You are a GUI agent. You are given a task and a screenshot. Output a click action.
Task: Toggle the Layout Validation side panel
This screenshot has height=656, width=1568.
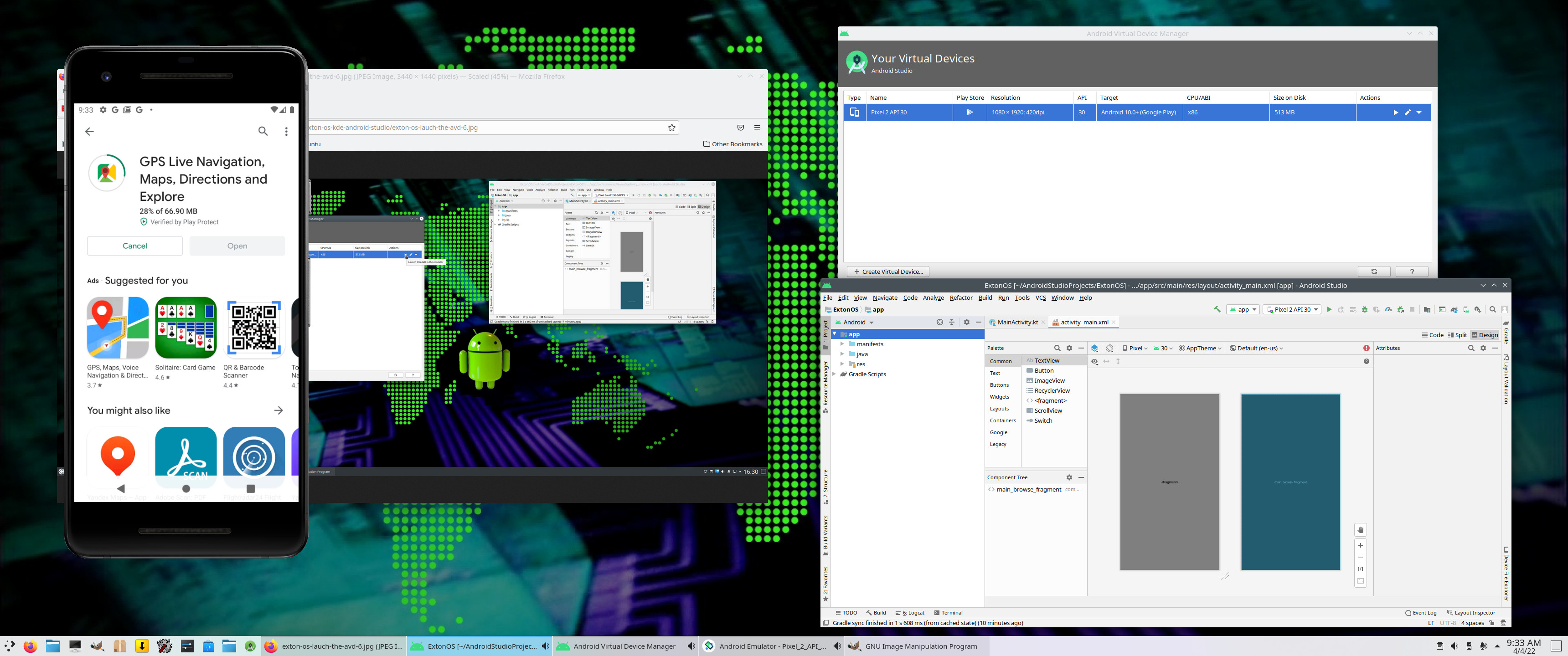(x=1506, y=379)
